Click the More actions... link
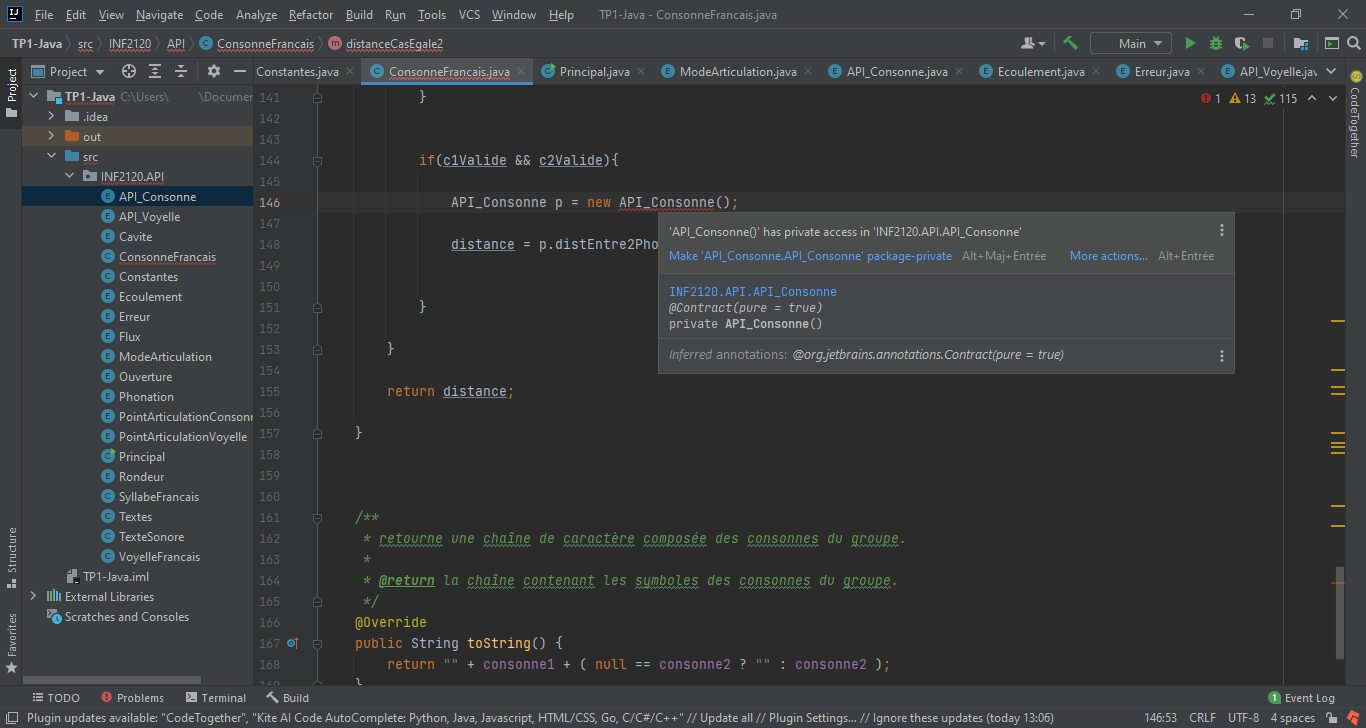Image resolution: width=1366 pixels, height=728 pixels. (x=1108, y=256)
